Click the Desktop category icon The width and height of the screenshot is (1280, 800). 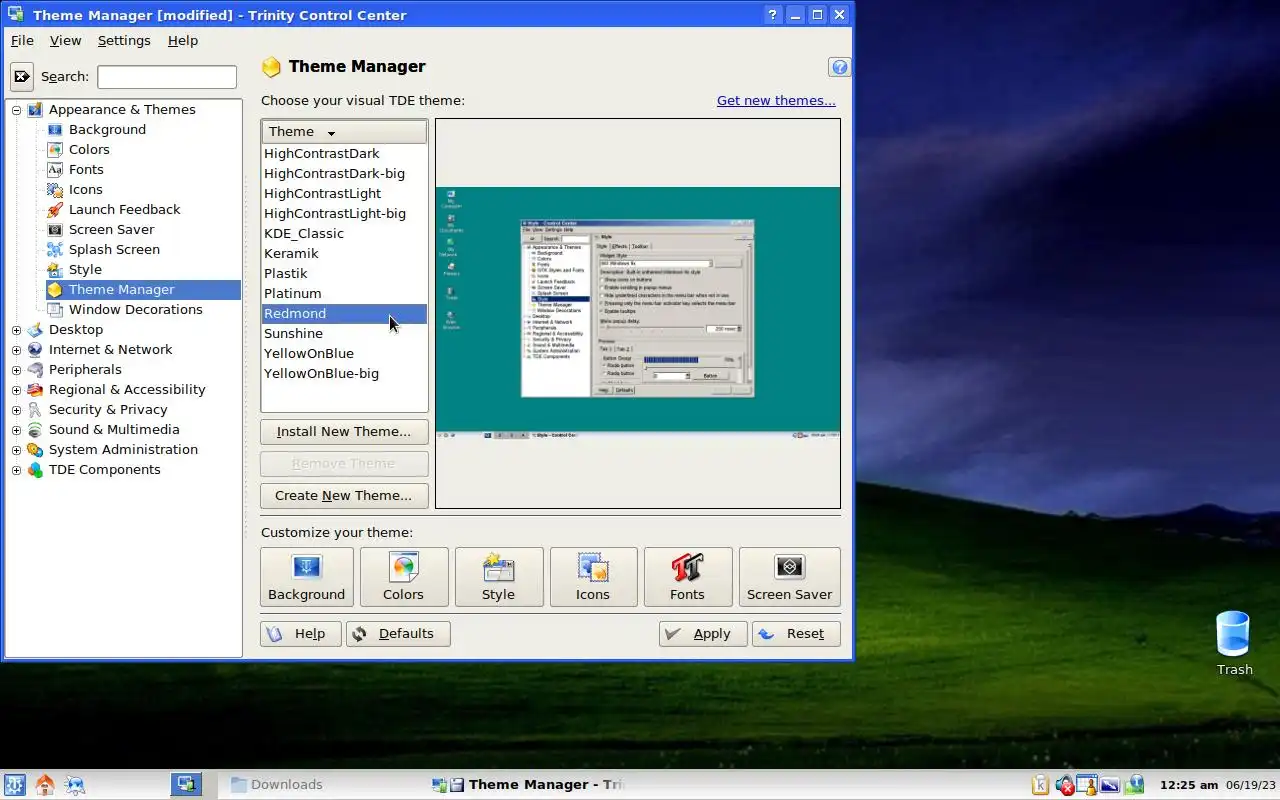(x=35, y=329)
